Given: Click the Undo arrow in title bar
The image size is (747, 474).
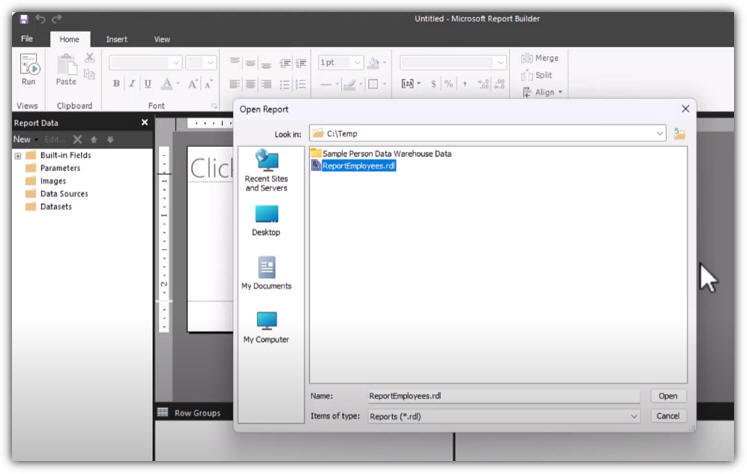Looking at the screenshot, I should (40, 19).
